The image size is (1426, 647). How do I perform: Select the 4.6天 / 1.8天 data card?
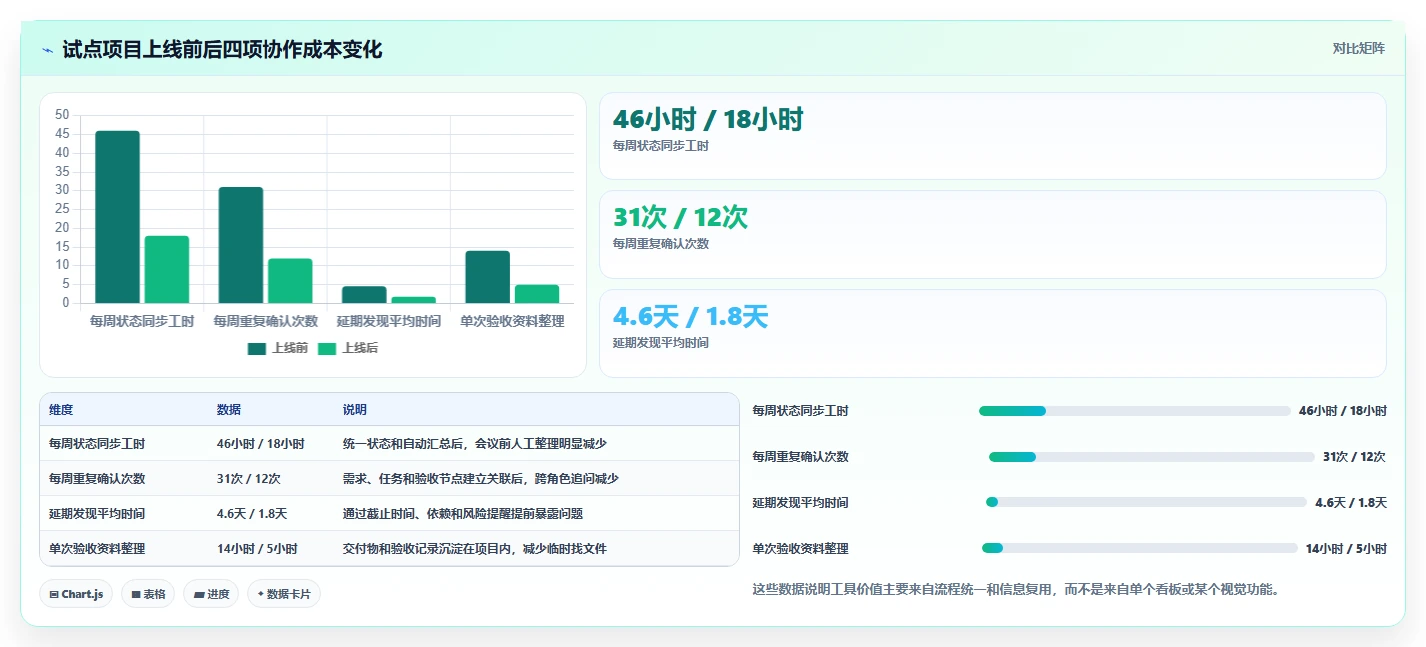(992, 333)
